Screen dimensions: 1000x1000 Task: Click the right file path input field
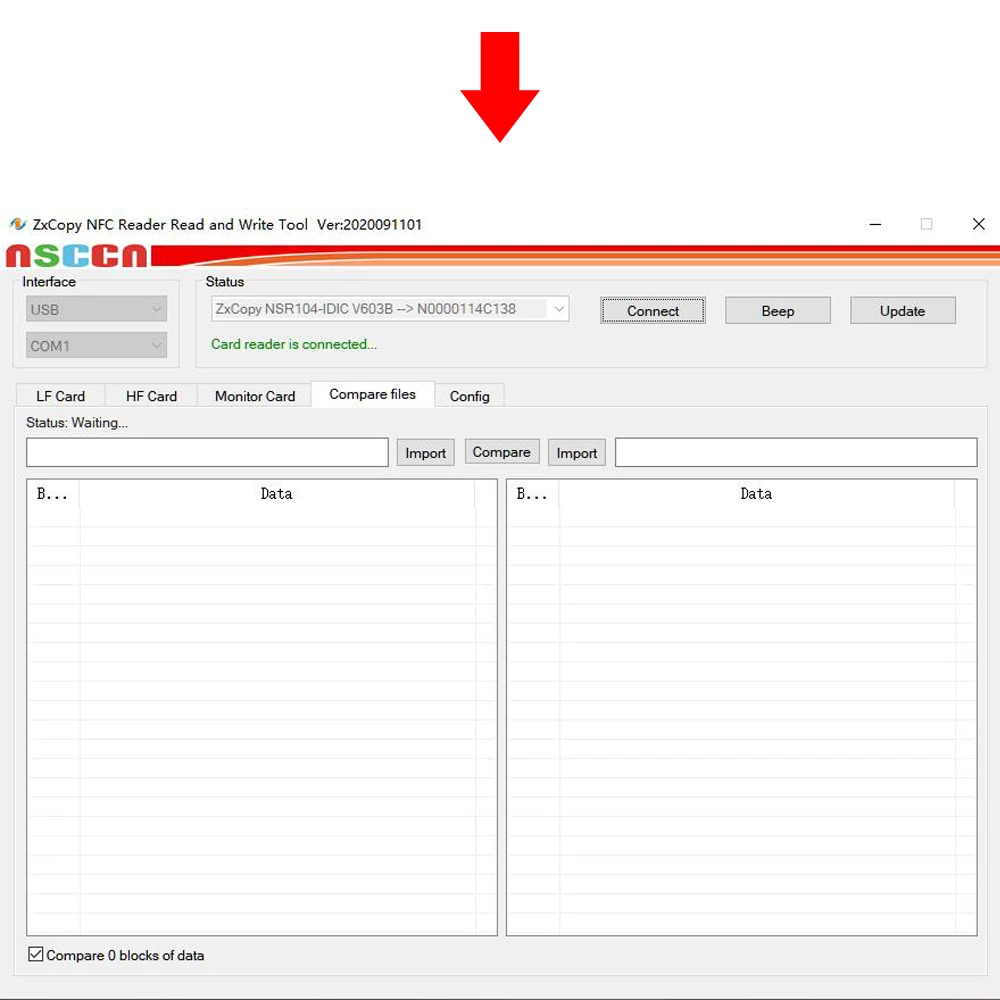pyautogui.click(x=796, y=452)
